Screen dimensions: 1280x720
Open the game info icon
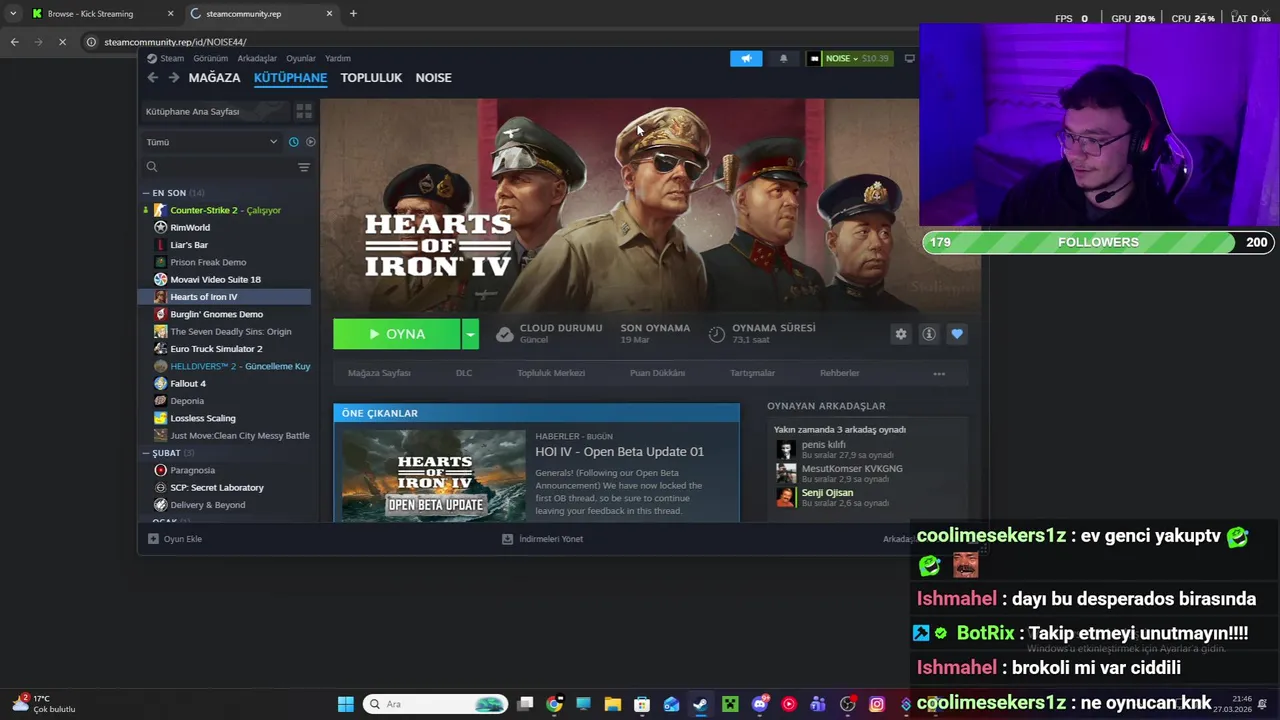tap(929, 334)
